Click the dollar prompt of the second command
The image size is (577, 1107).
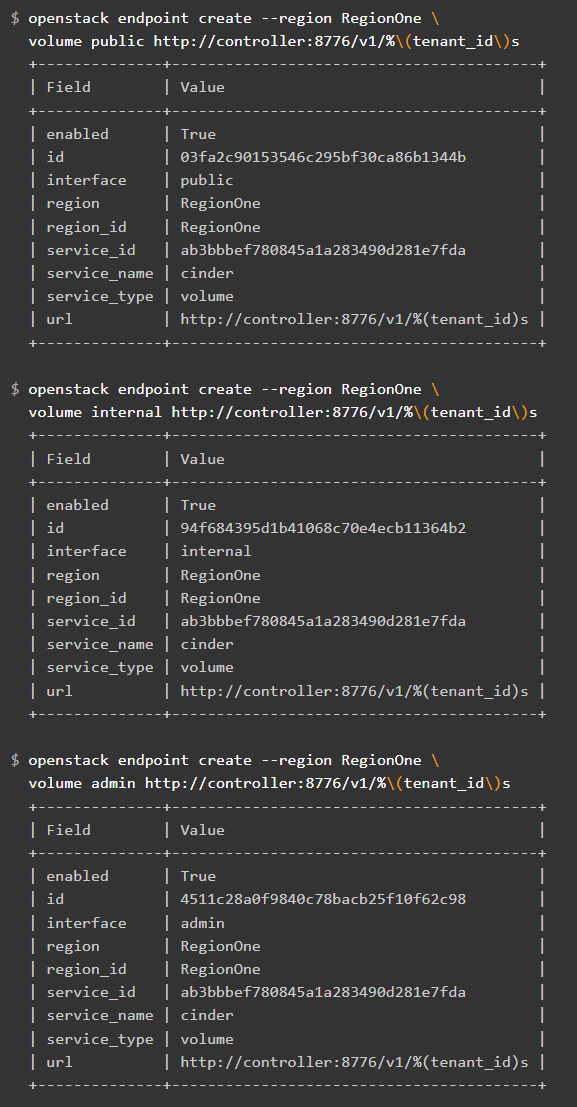(16, 389)
